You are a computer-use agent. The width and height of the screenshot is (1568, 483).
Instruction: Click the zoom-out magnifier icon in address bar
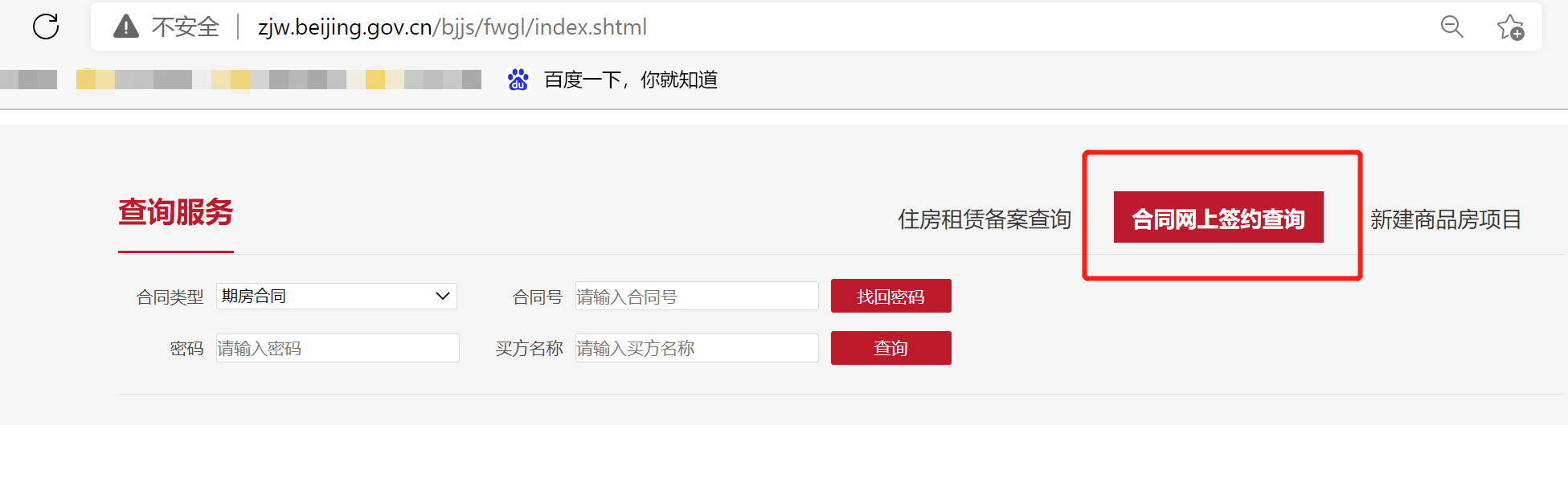(1451, 27)
